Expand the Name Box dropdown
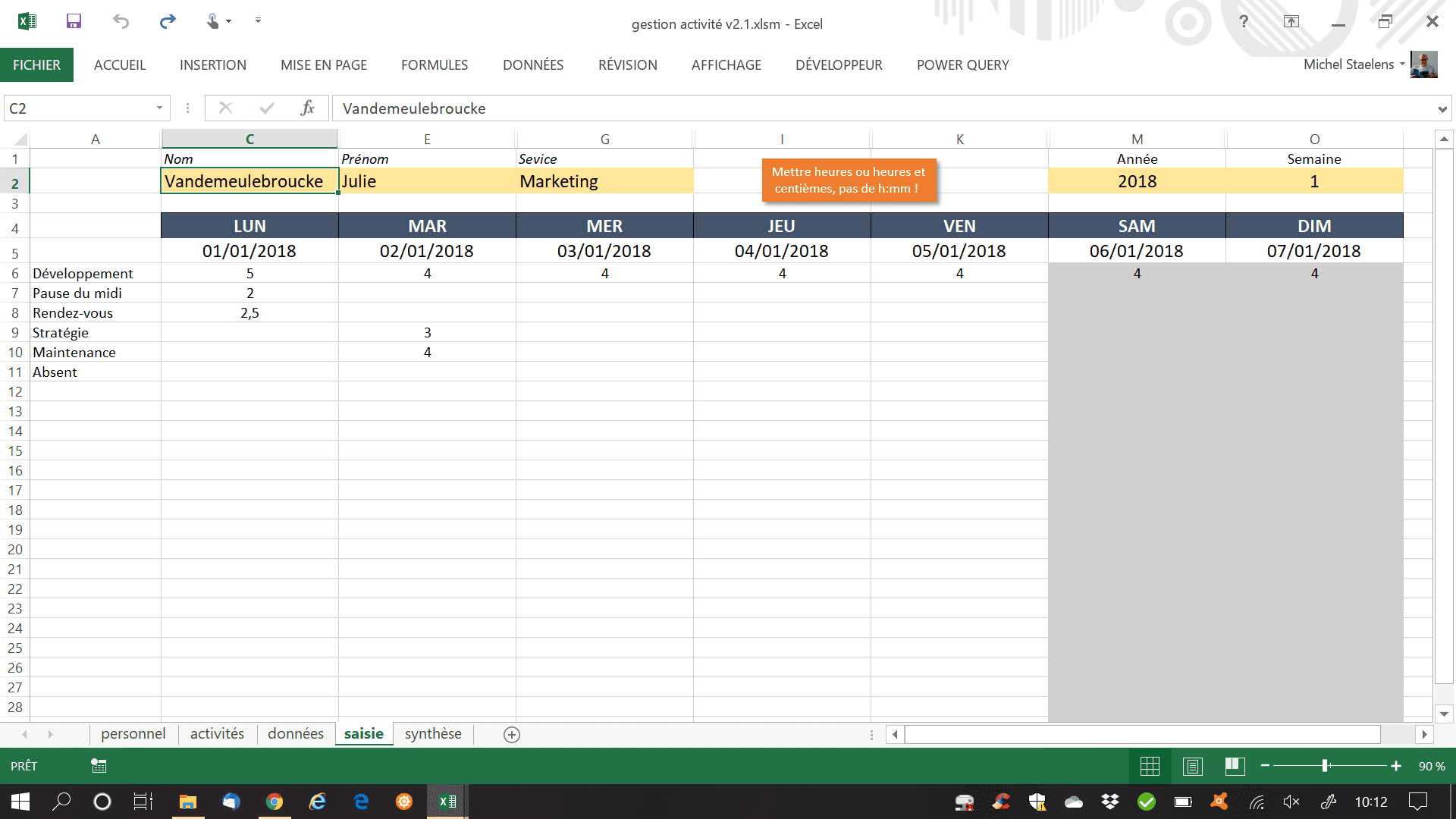This screenshot has width=1456, height=819. tap(159, 108)
